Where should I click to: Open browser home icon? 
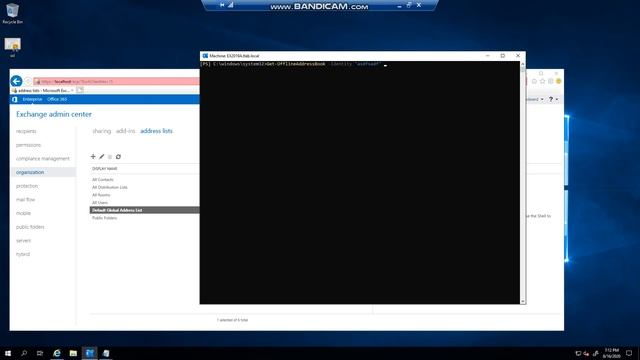point(534,81)
